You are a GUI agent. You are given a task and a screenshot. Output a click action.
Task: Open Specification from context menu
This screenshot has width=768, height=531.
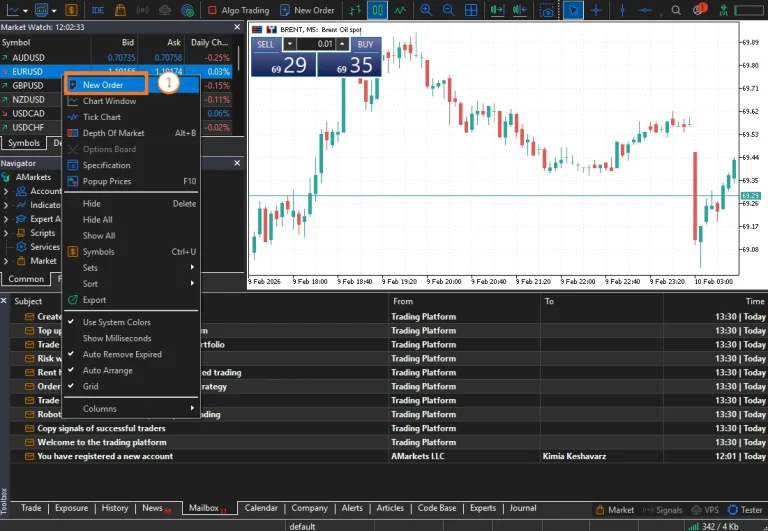tap(106, 166)
